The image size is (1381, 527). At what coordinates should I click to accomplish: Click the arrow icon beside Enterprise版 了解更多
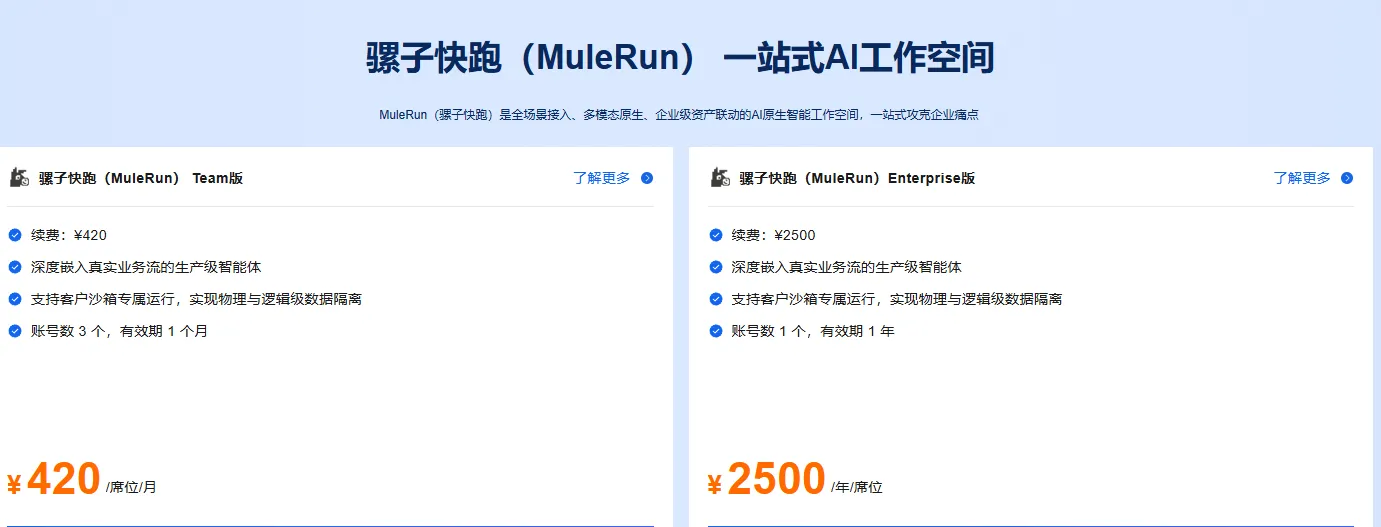click(x=1347, y=178)
